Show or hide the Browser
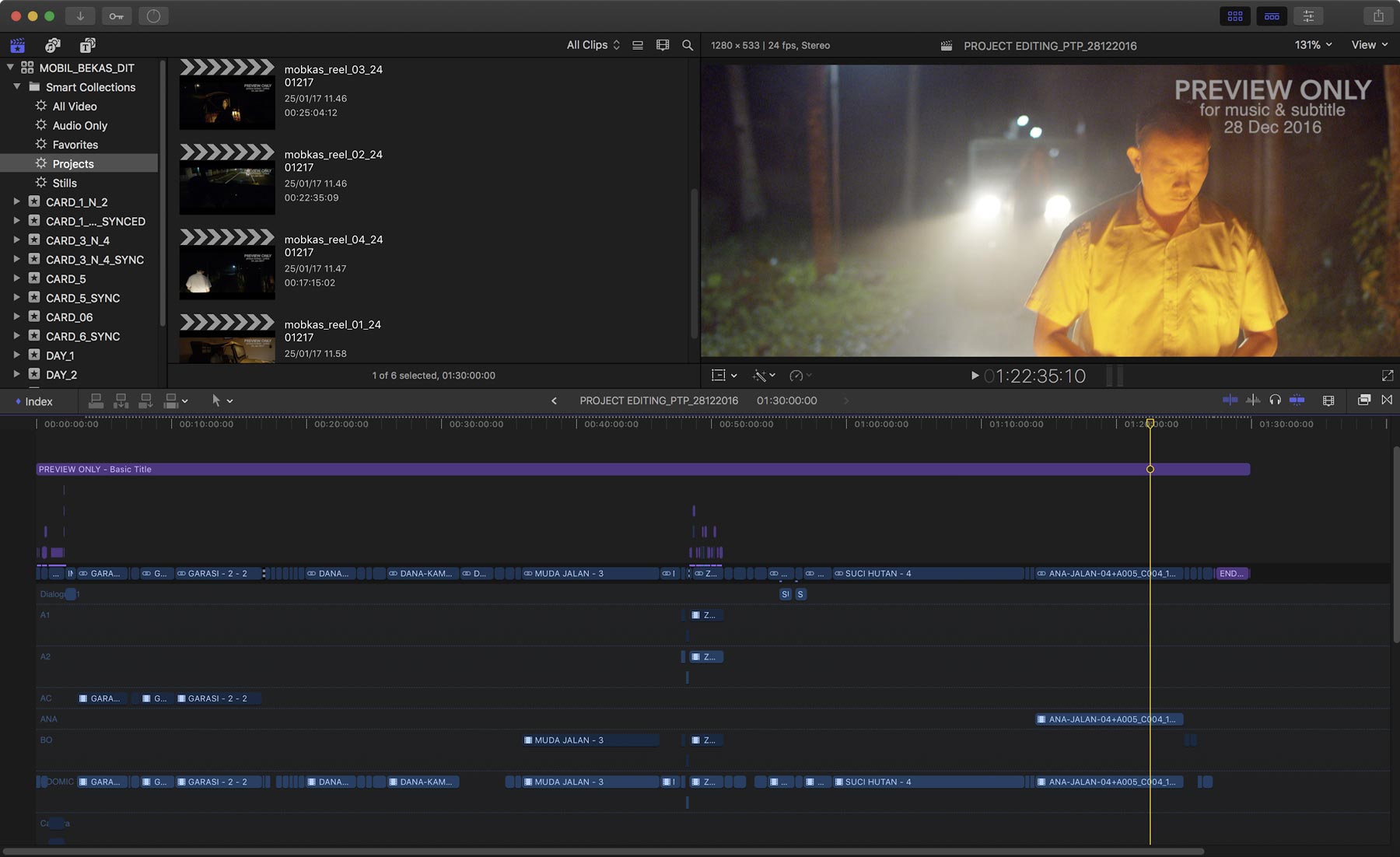This screenshot has height=857, width=1400. [1235, 16]
